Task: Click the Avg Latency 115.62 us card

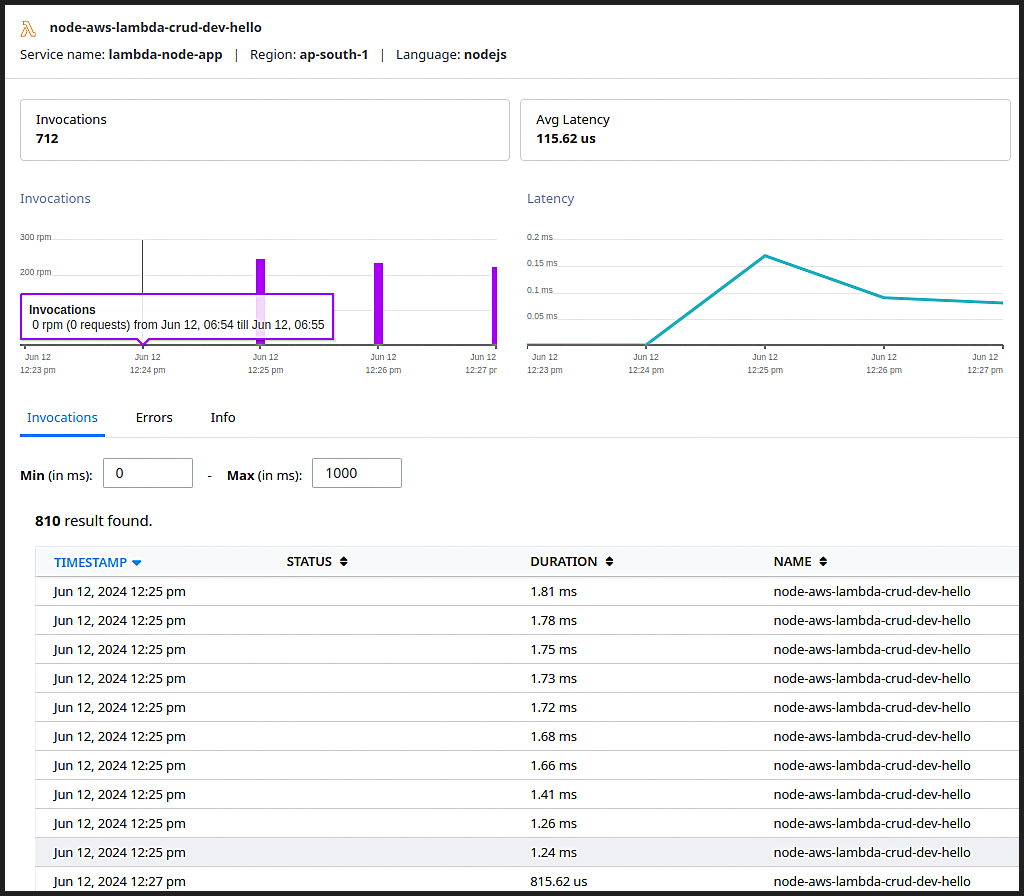Action: click(765, 130)
